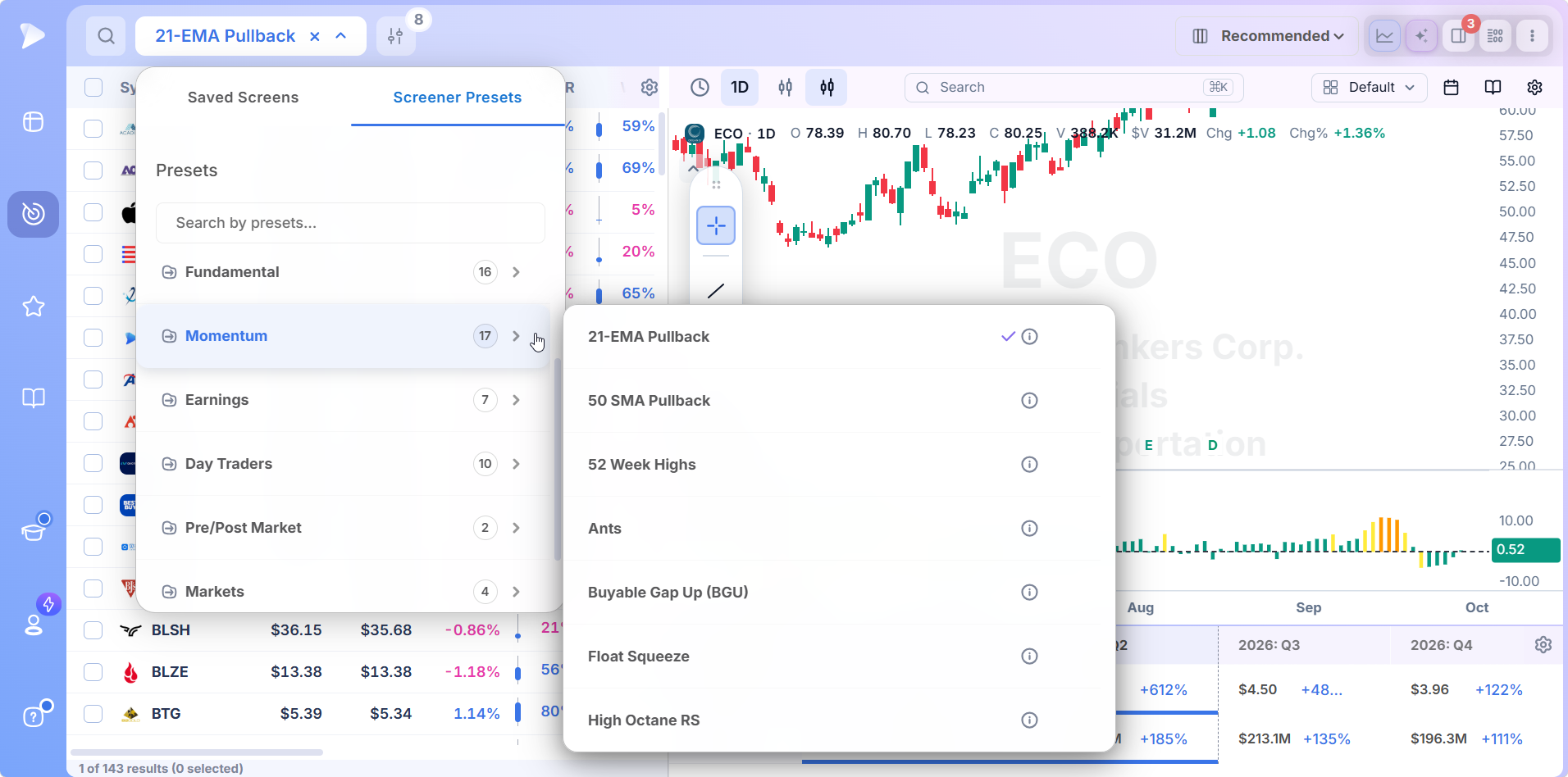Check the first table row checkbox

(93, 129)
